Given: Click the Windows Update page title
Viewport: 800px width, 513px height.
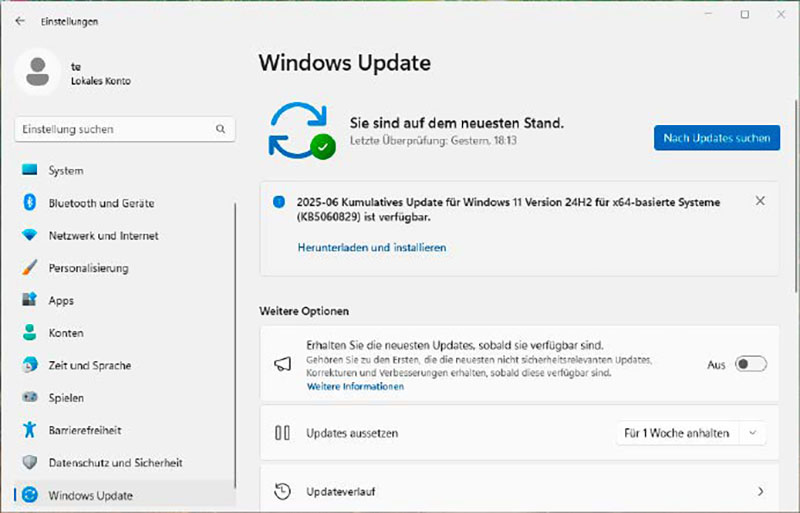Looking at the screenshot, I should (x=345, y=63).
